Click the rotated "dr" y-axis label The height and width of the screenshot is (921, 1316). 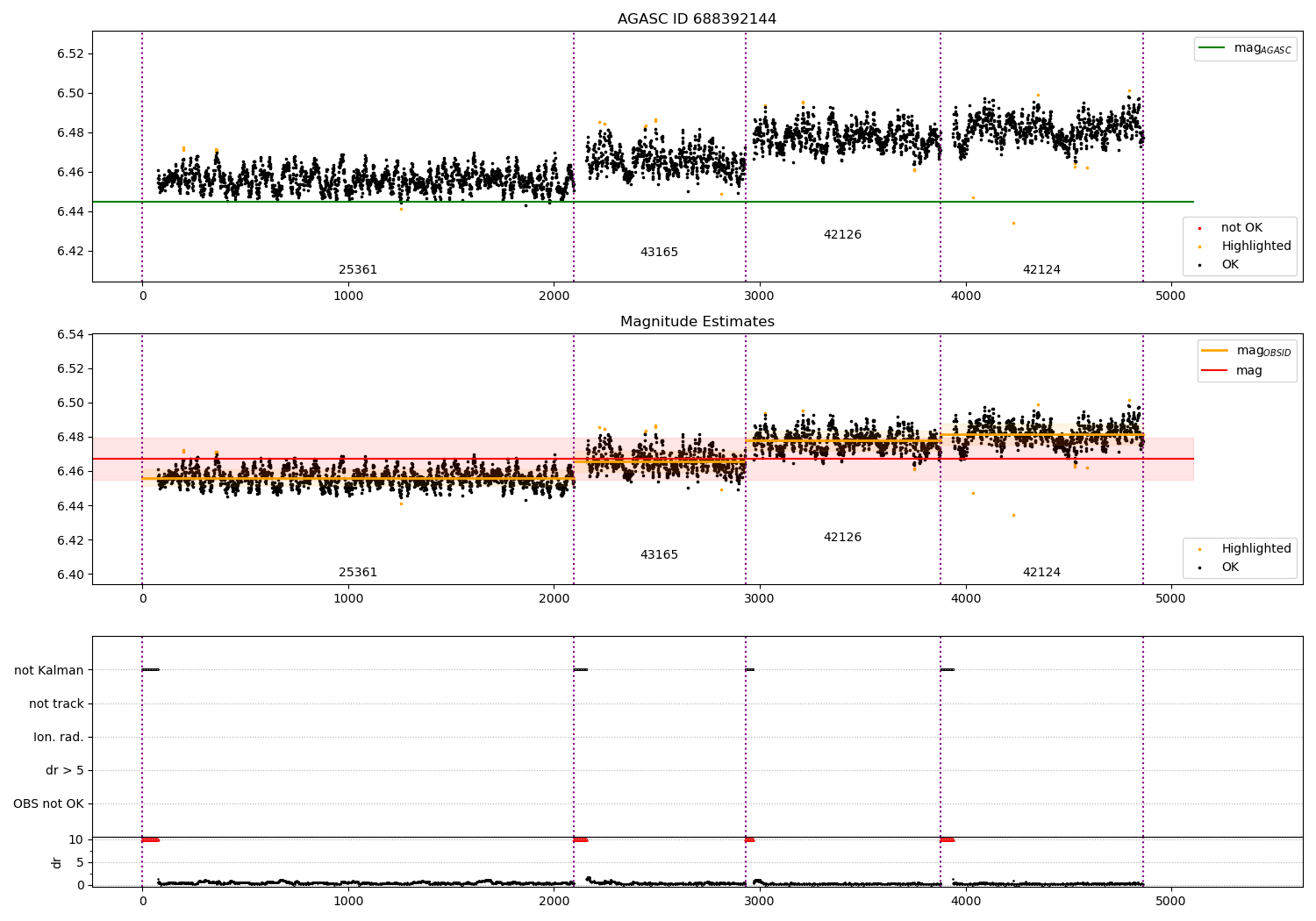coord(57,862)
